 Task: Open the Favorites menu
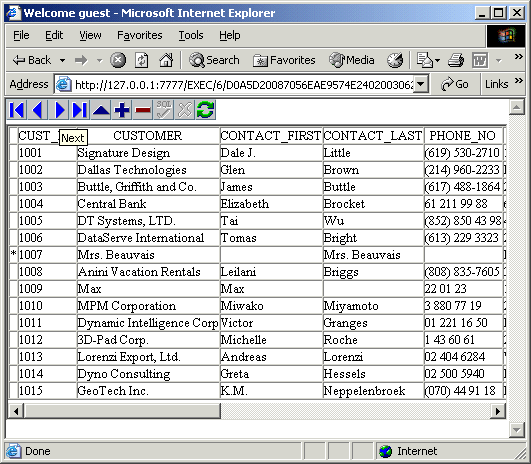(140, 35)
